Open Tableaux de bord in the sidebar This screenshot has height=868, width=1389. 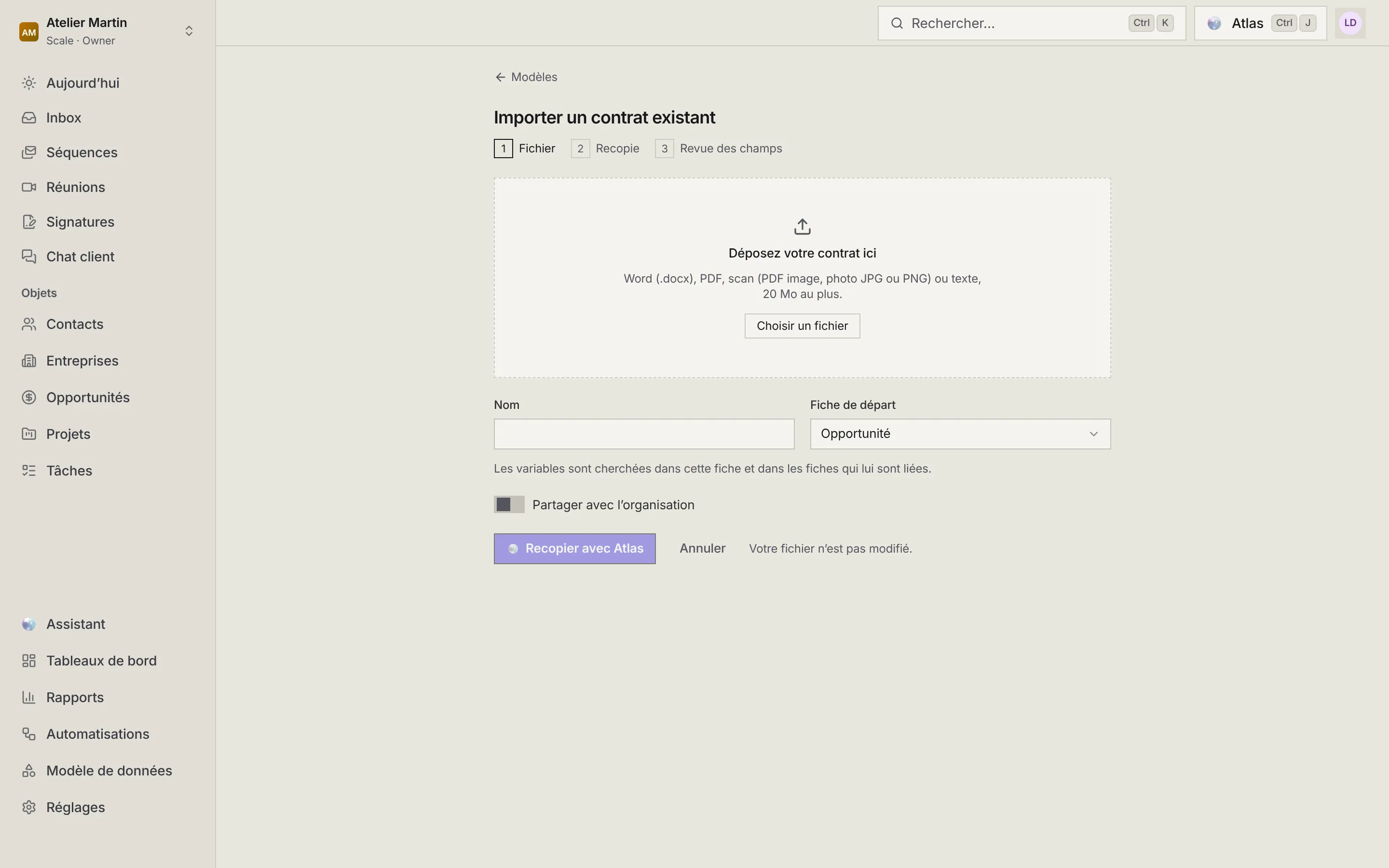coord(108,661)
